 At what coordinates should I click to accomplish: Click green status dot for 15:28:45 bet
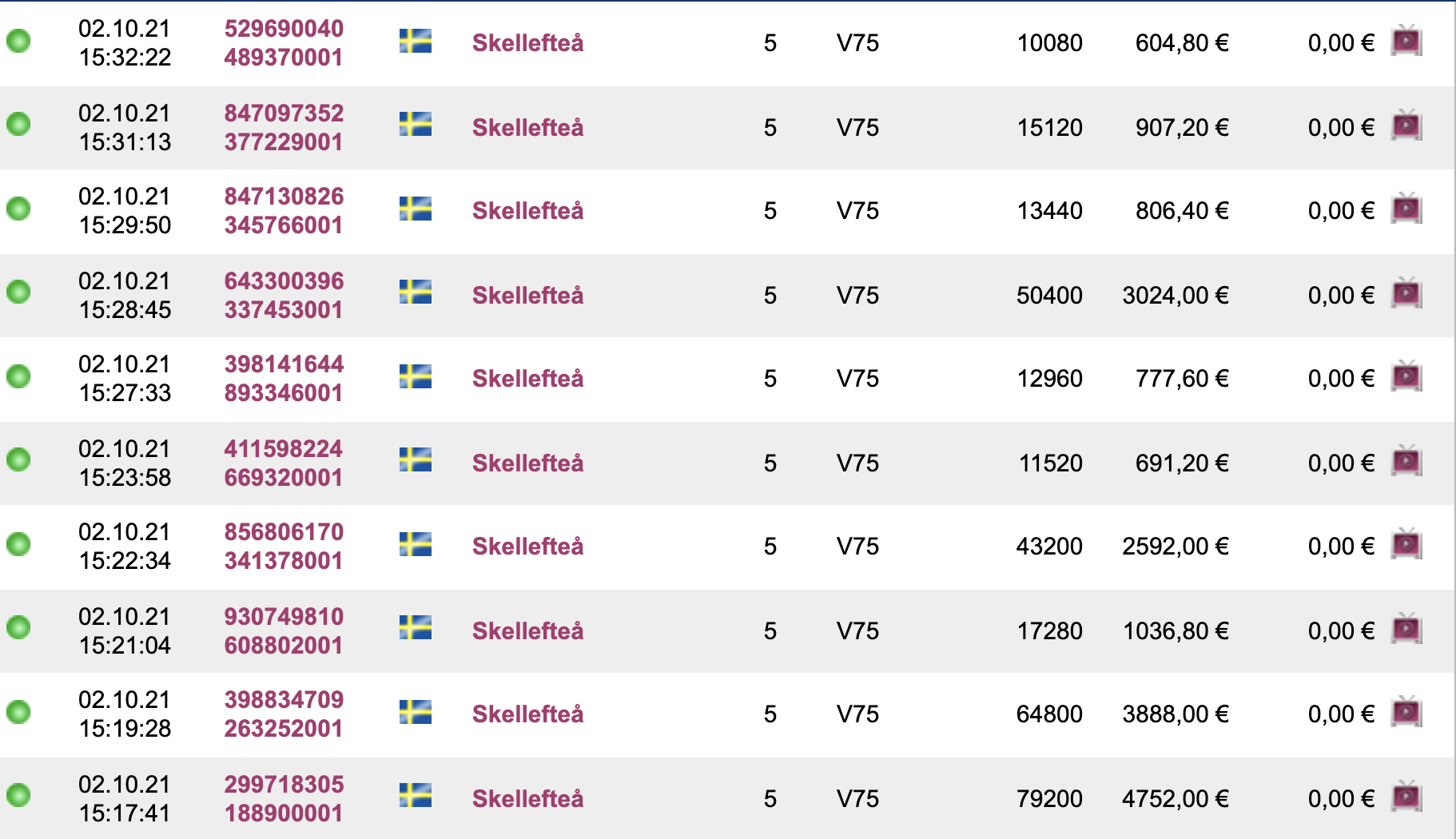tap(18, 292)
